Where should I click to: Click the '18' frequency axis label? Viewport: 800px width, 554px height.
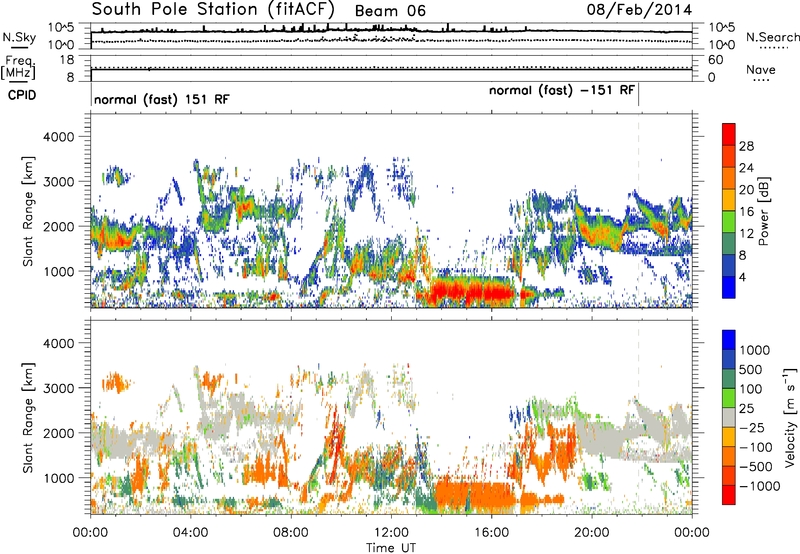(x=67, y=60)
